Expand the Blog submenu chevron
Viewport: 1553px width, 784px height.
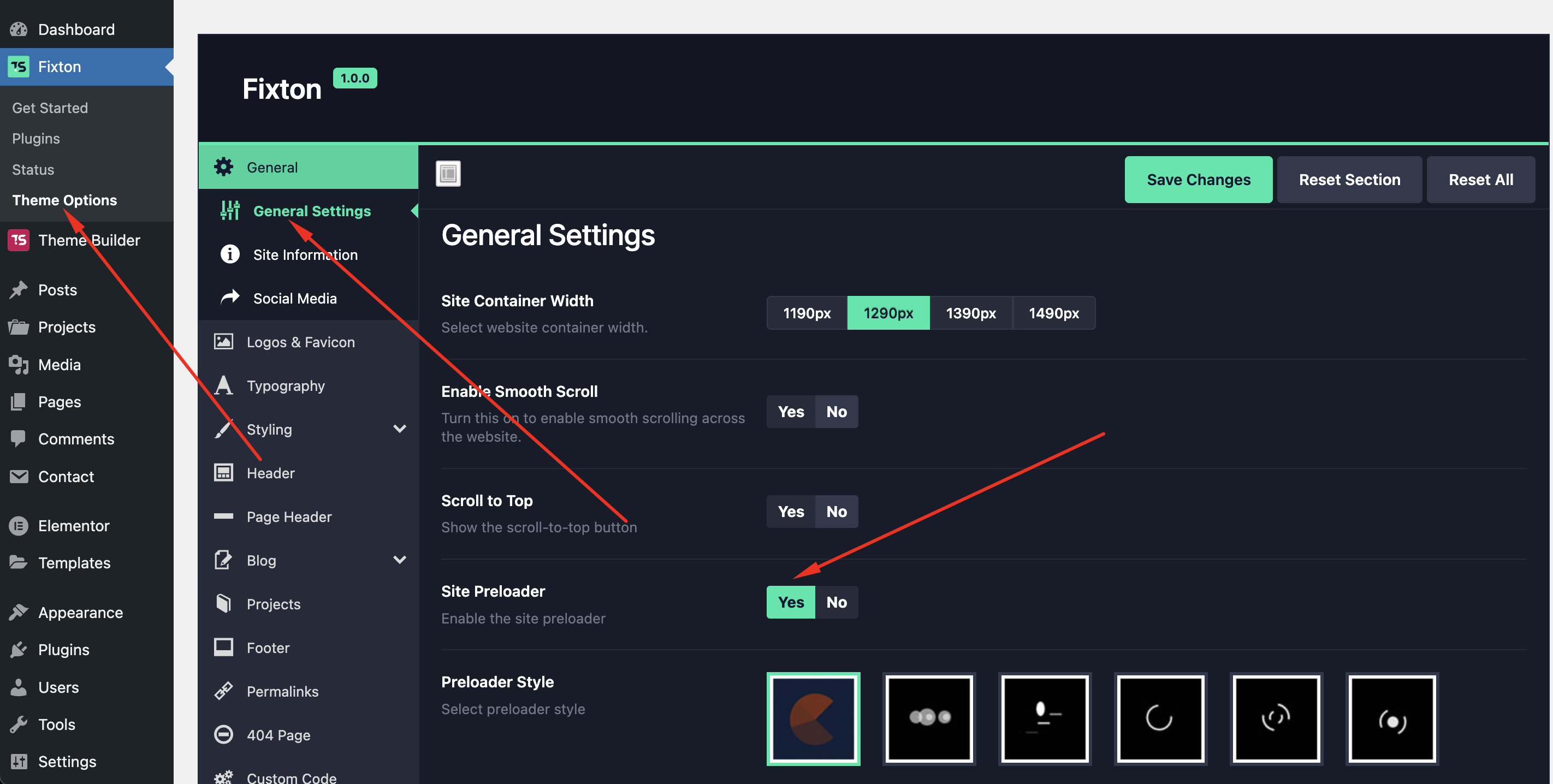tap(399, 560)
